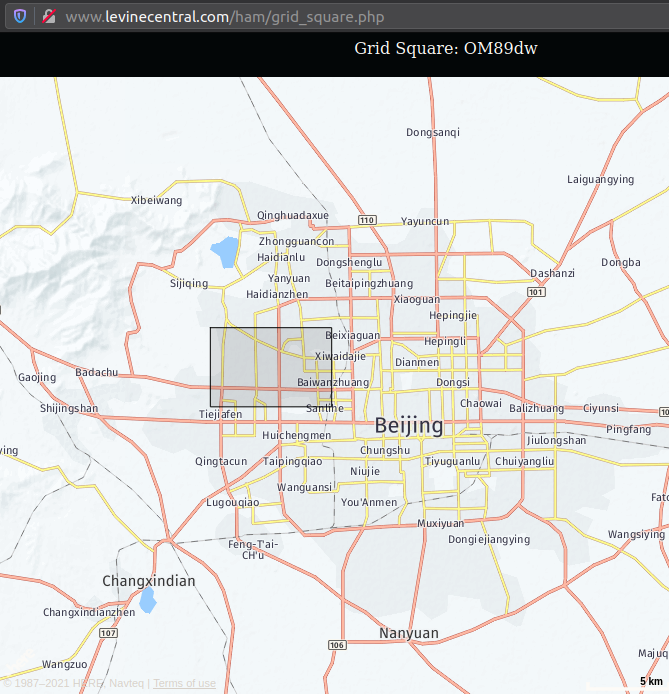Click the route 110 highway shield

(367, 220)
